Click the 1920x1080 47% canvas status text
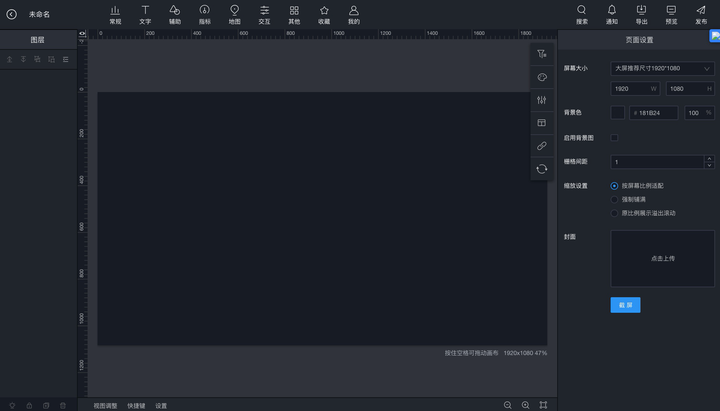 (x=525, y=353)
